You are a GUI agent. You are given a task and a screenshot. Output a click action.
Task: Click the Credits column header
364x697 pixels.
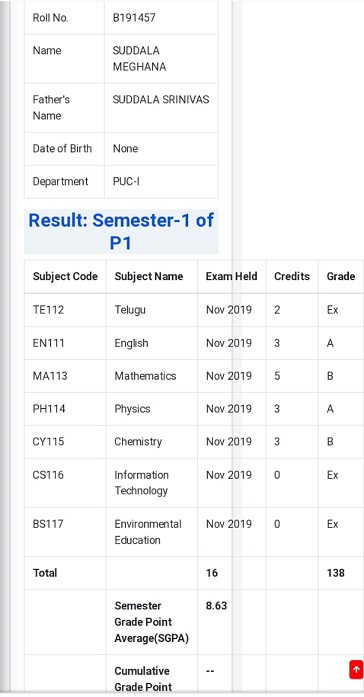pyautogui.click(x=292, y=276)
